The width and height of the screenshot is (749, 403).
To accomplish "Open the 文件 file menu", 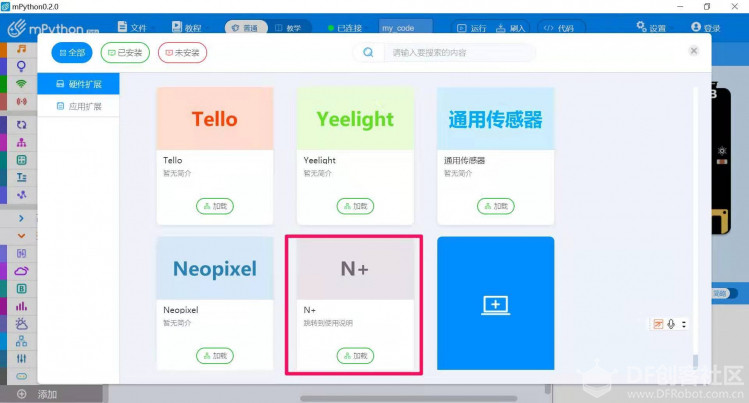I will tap(132, 27).
